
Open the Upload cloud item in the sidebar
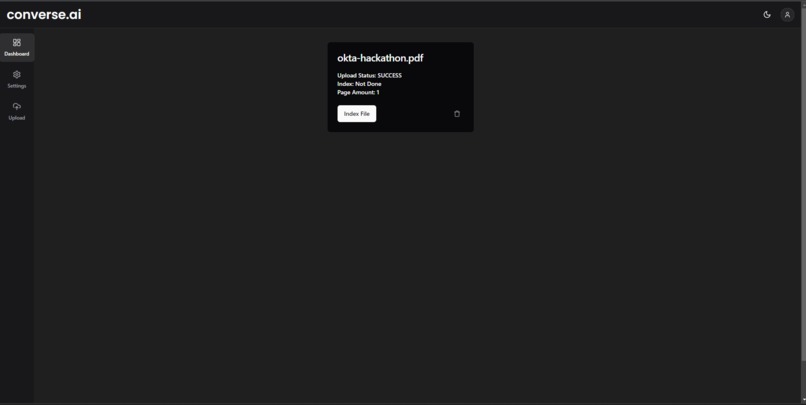(x=17, y=111)
